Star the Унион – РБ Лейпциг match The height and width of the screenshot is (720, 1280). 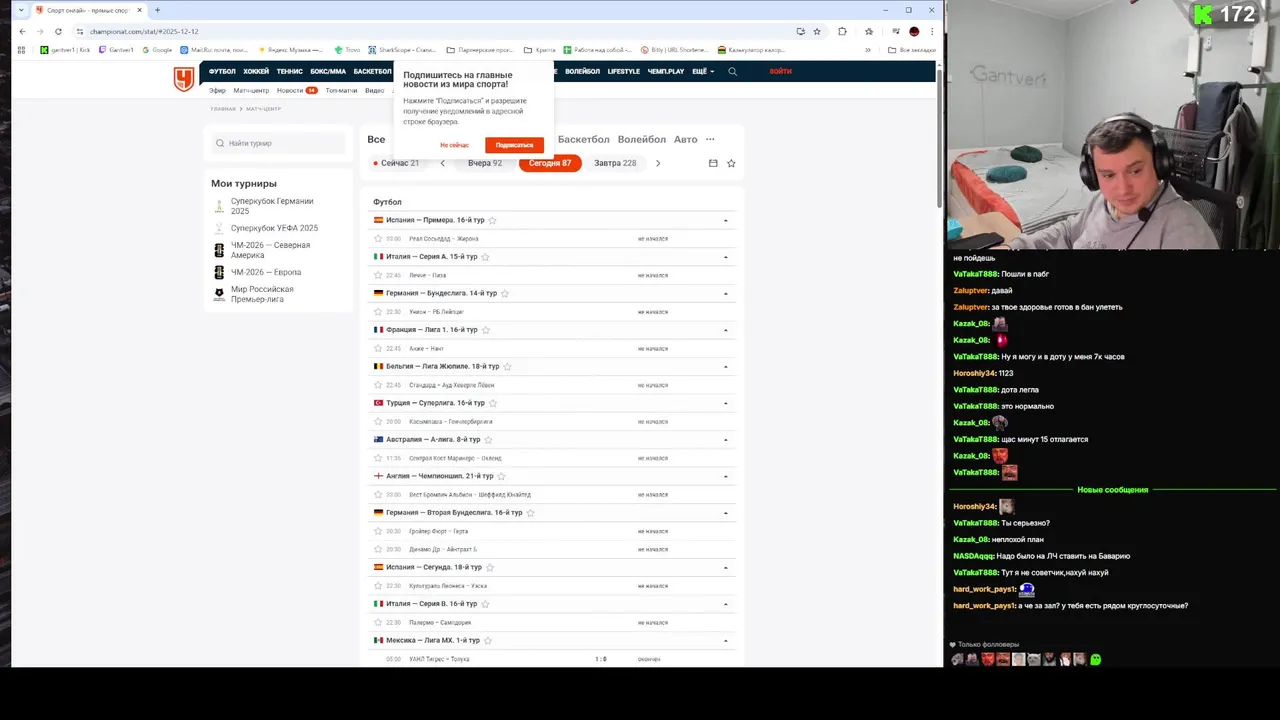point(378,312)
